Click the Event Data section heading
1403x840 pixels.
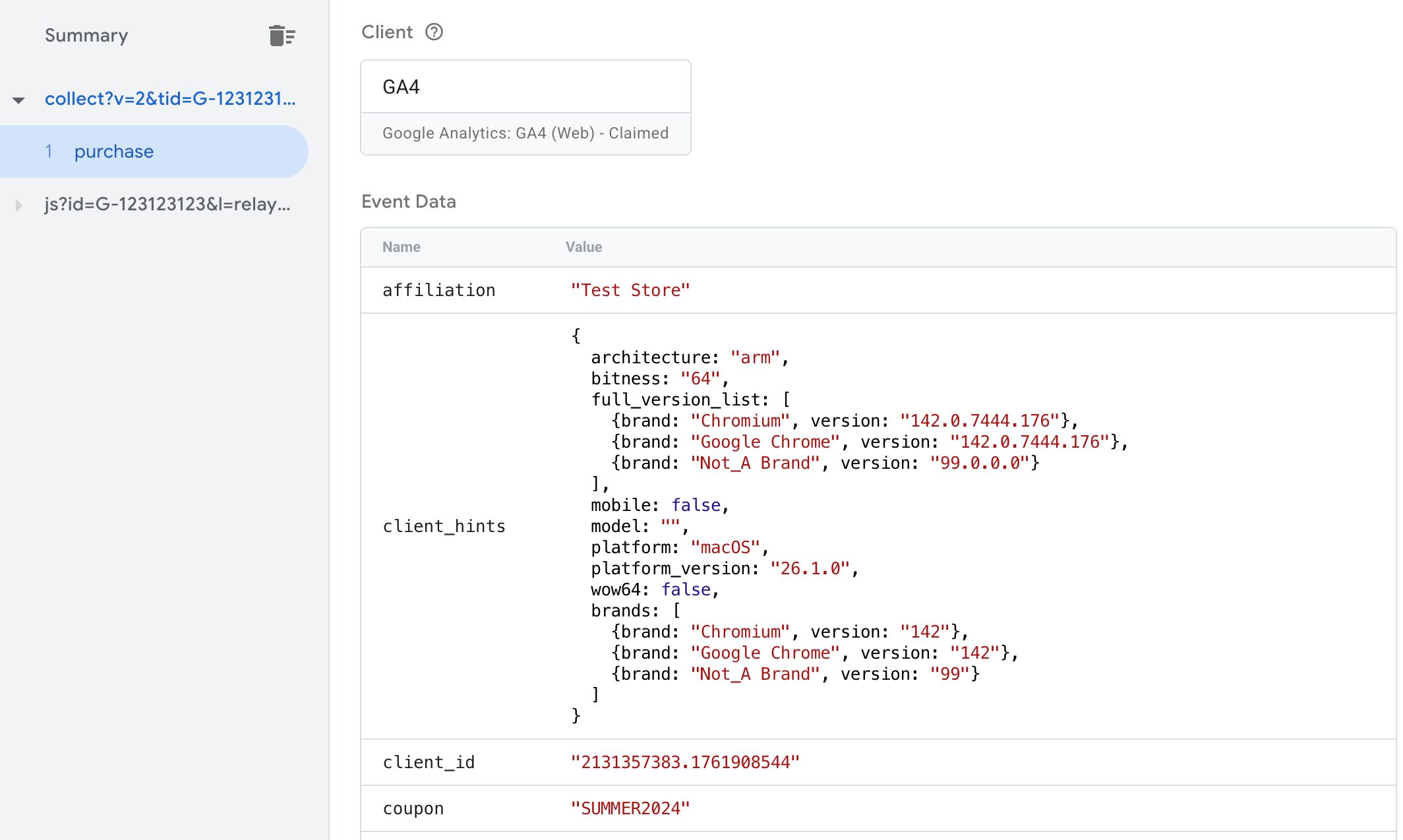pos(408,202)
